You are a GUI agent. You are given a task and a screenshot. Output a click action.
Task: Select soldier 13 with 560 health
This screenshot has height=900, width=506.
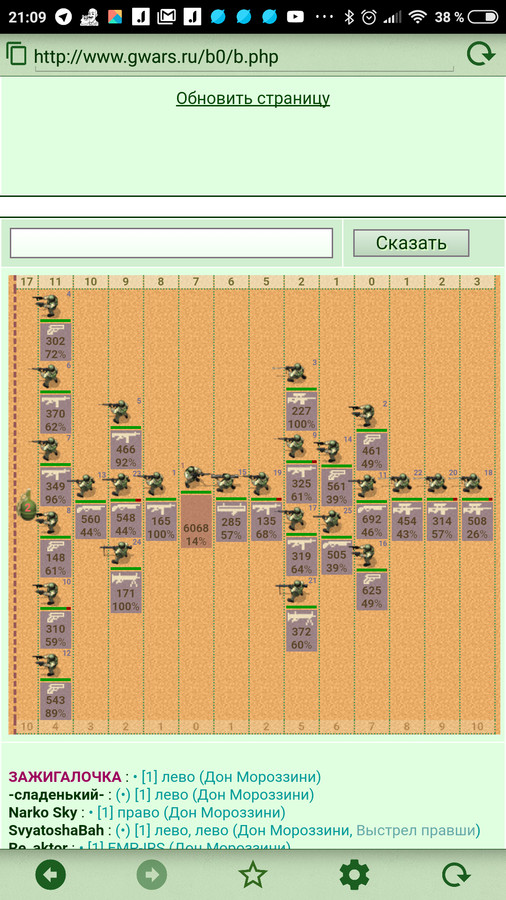86,486
